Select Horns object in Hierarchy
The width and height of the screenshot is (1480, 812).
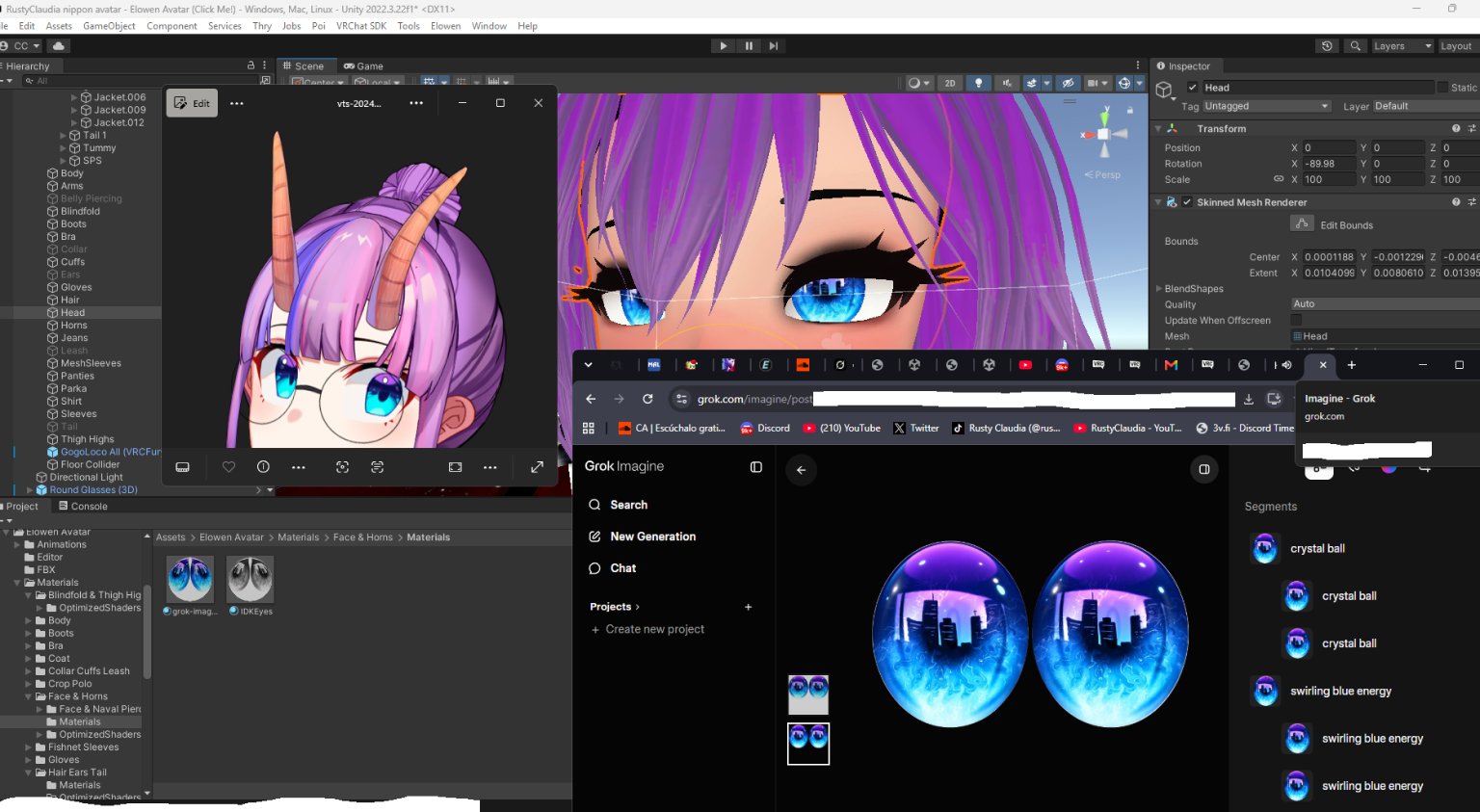(74, 326)
